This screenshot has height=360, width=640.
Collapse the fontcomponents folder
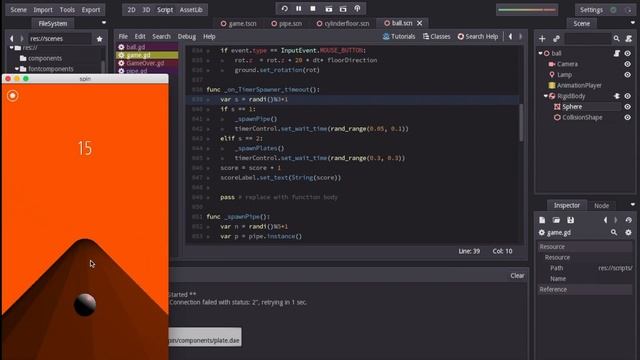tap(17, 69)
